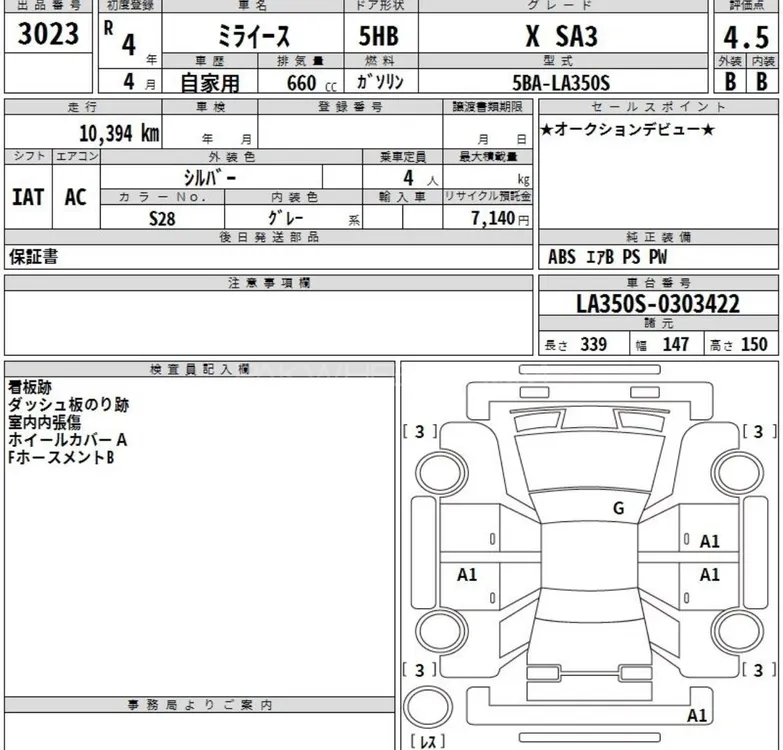Select the grade X SA3
This screenshot has height=750, width=783.
point(562,36)
